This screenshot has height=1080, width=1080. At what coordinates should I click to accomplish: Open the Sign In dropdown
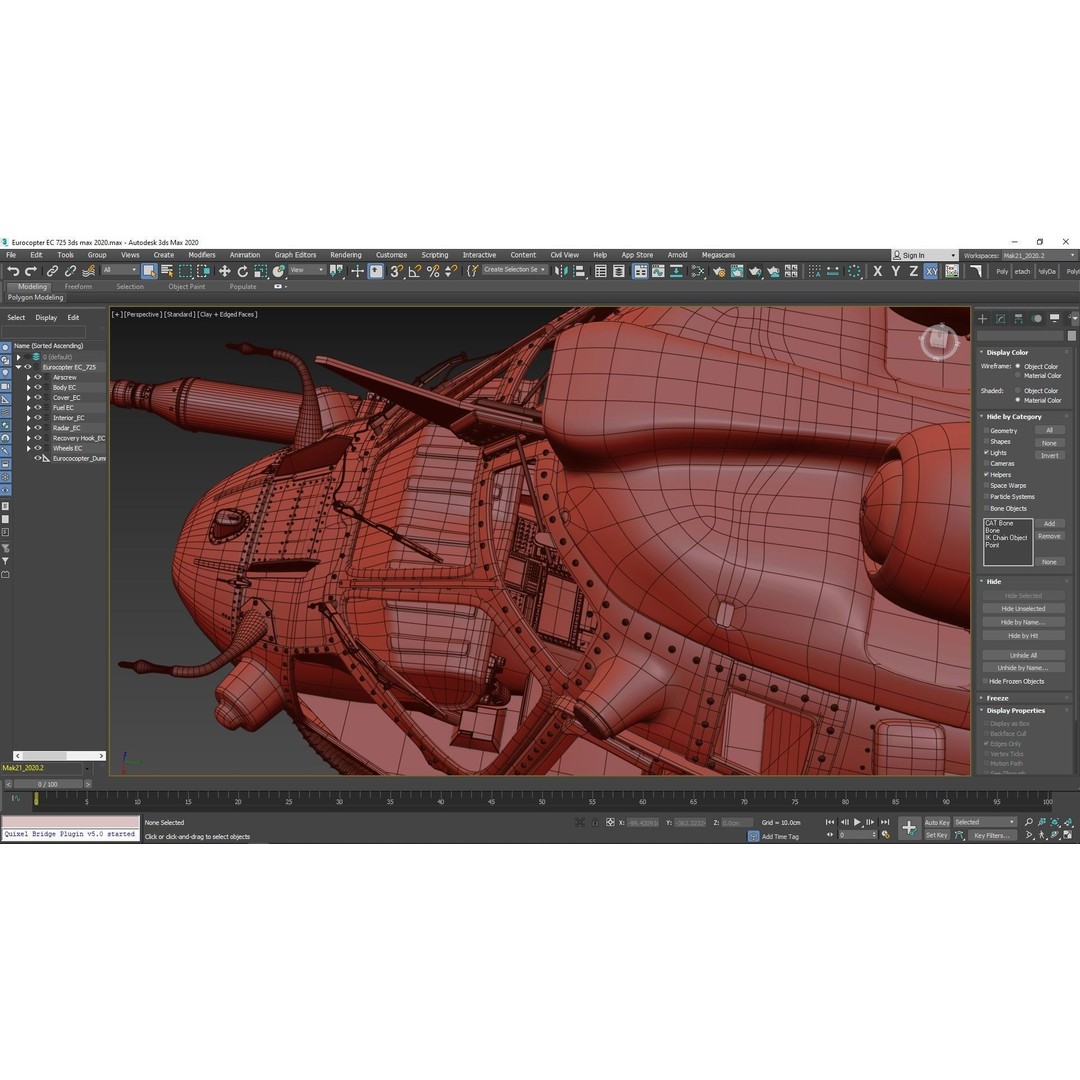pyautogui.click(x=924, y=256)
